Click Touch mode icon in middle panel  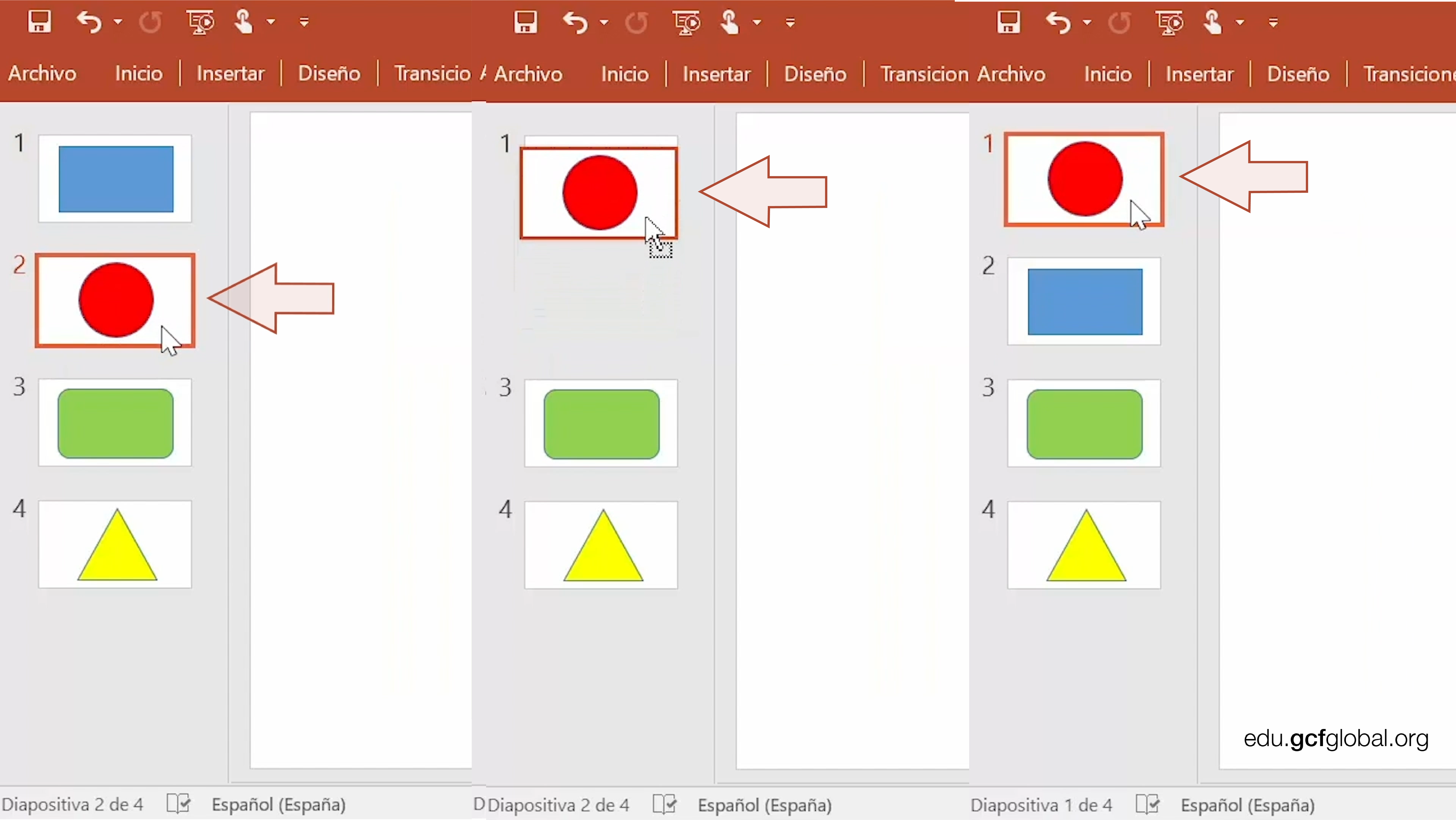[730, 23]
